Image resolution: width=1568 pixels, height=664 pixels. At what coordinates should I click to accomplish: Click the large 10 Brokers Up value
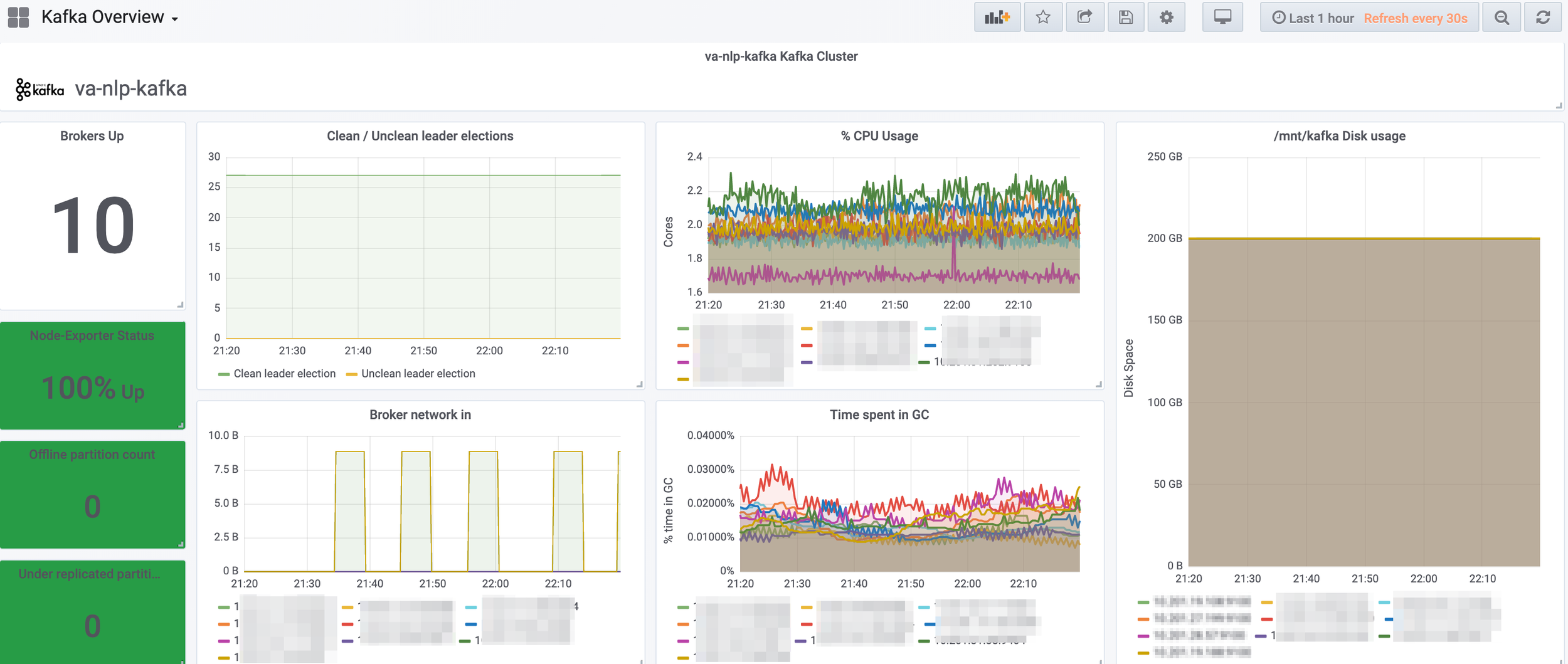click(x=93, y=225)
